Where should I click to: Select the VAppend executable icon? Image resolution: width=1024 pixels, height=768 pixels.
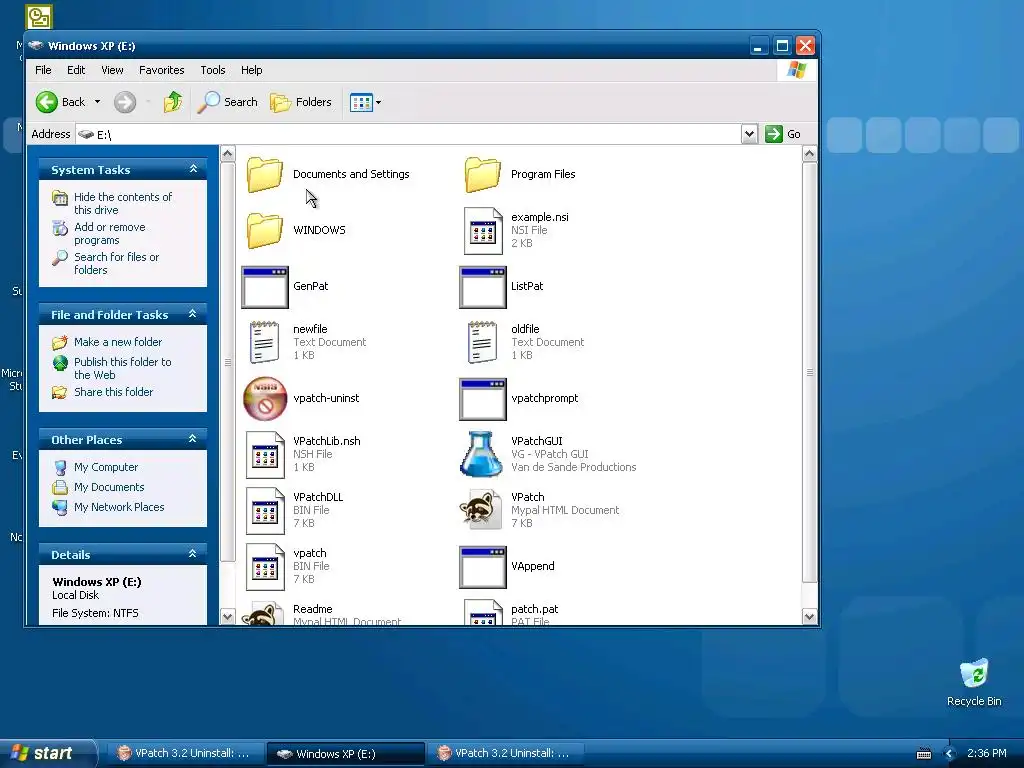click(483, 567)
